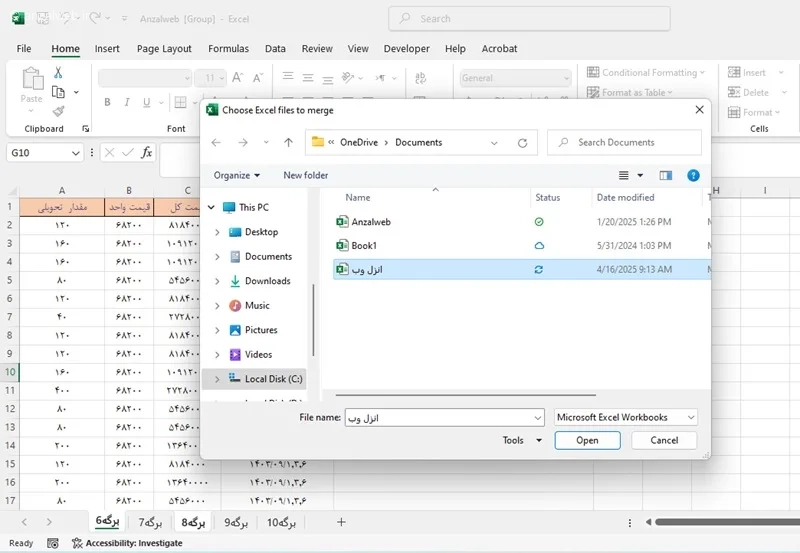Image resolution: width=800 pixels, height=553 pixels.
Task: Open the view options dropdown arrow
Action: click(x=640, y=175)
